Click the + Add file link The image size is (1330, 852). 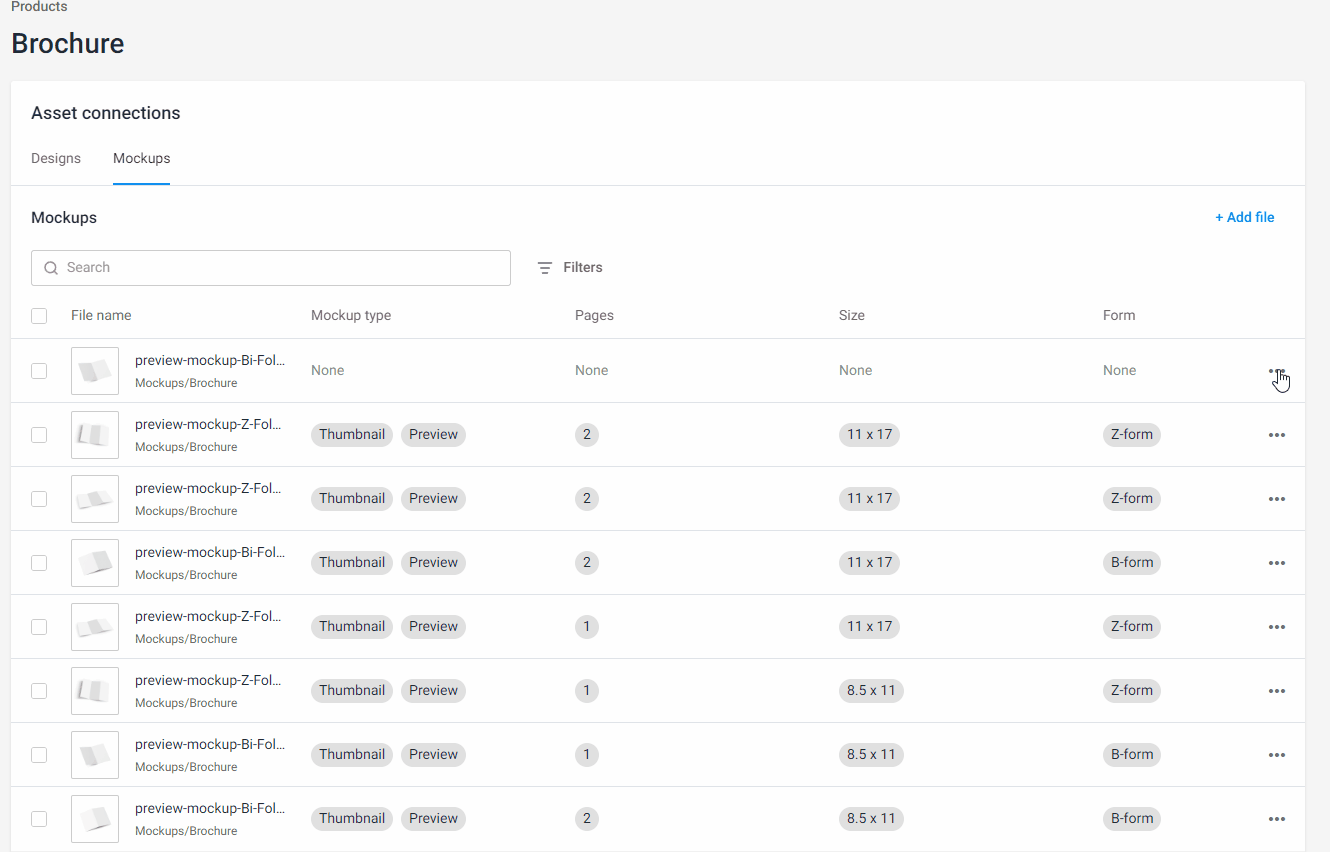(x=1244, y=217)
